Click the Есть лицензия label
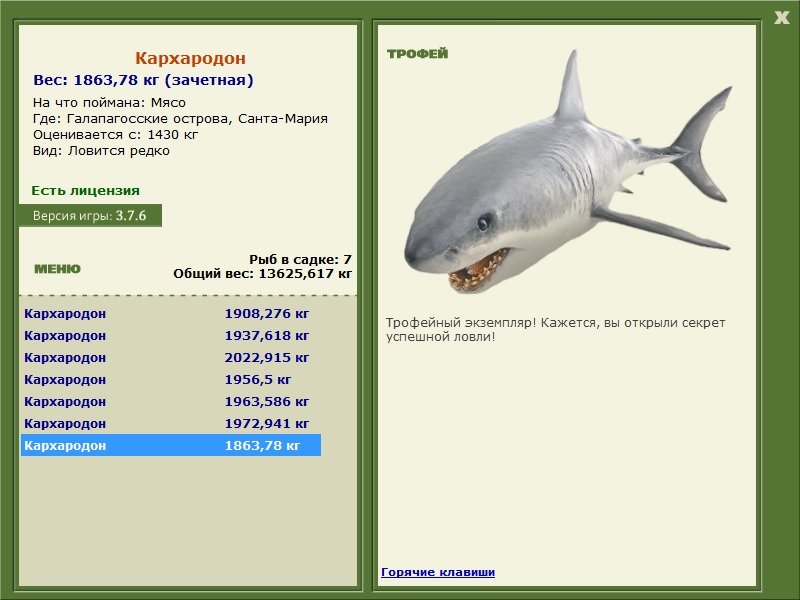The image size is (800, 600). tap(85, 190)
